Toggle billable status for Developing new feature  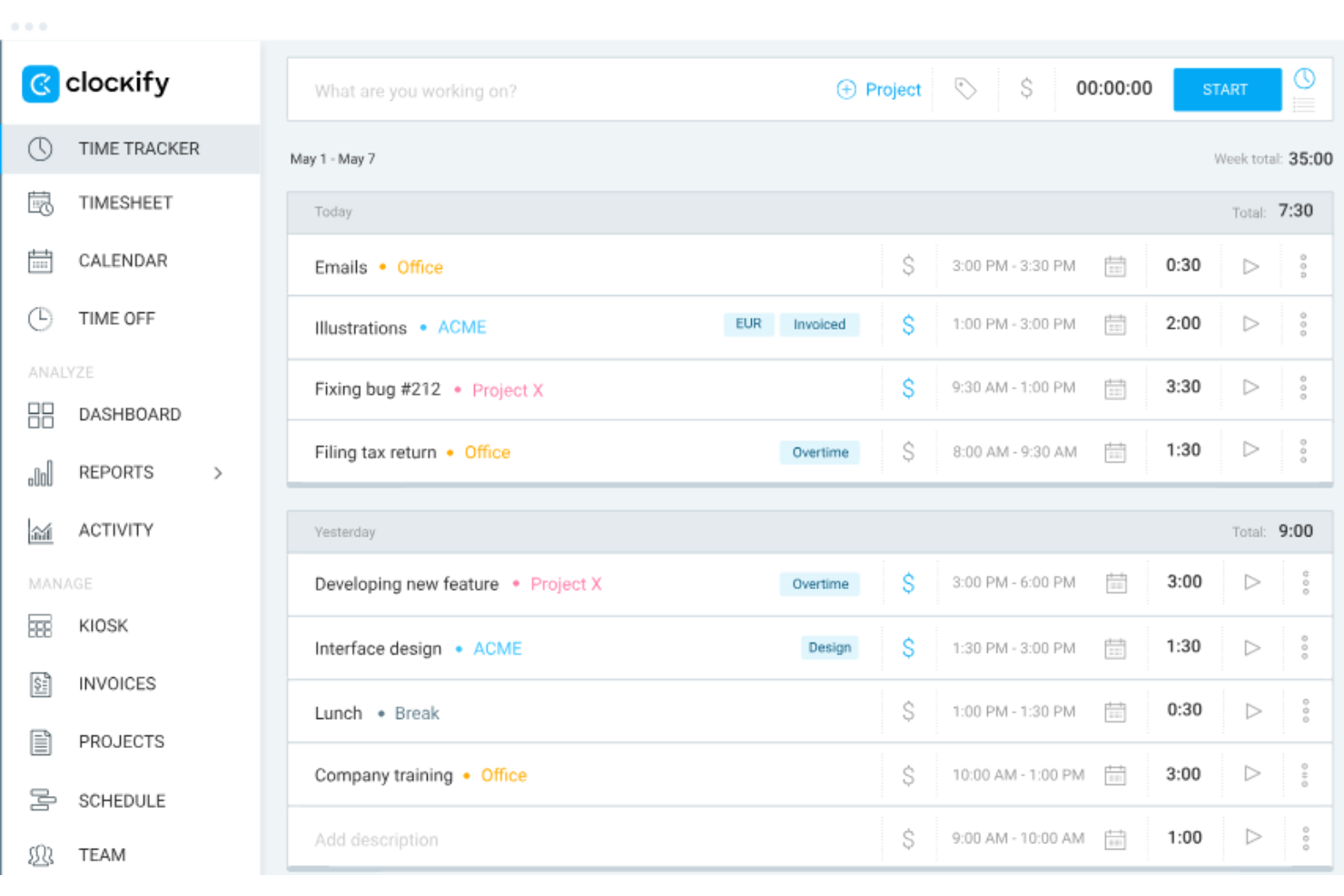coord(908,583)
